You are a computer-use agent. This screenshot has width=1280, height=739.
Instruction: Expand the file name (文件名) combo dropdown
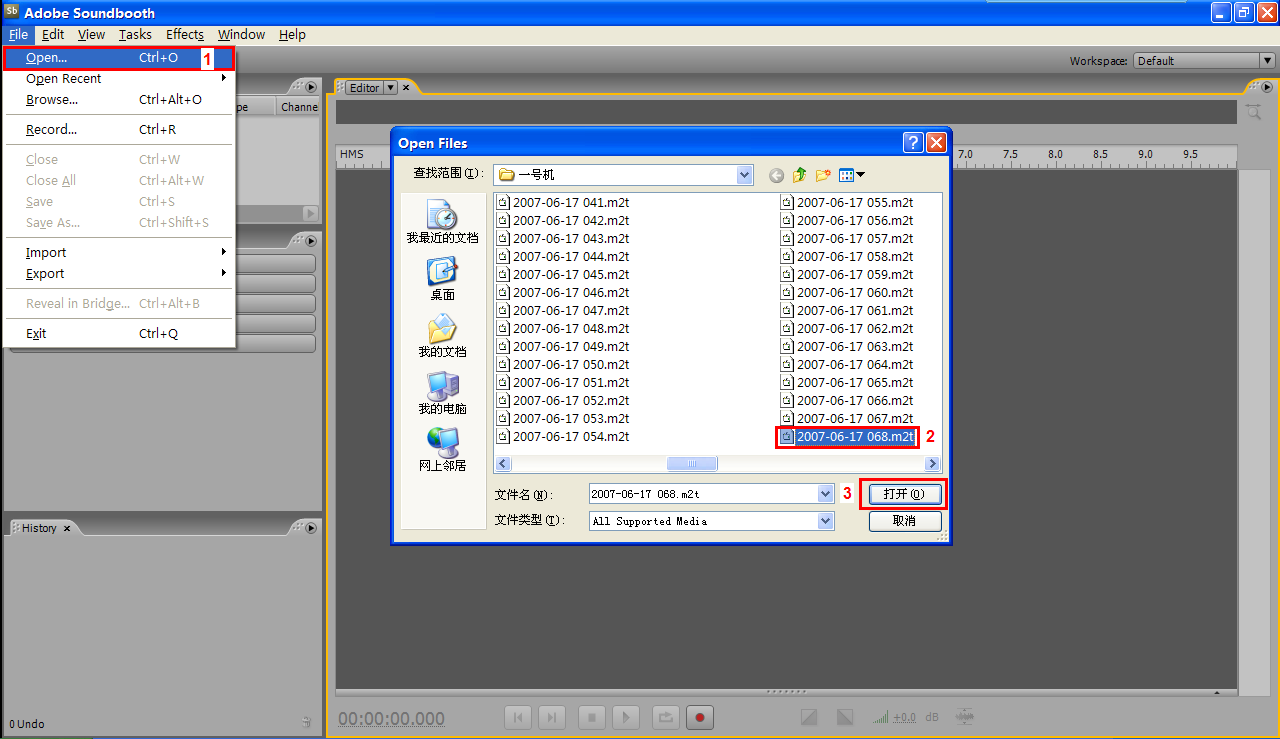click(x=825, y=494)
